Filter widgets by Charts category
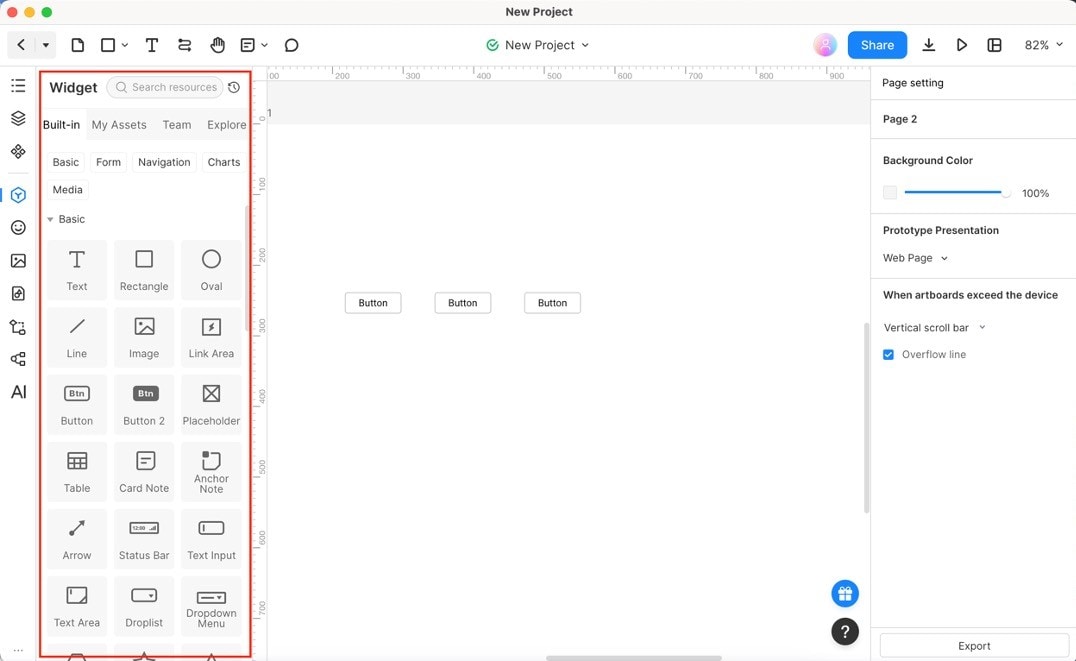The height and width of the screenshot is (661, 1076). pos(224,162)
